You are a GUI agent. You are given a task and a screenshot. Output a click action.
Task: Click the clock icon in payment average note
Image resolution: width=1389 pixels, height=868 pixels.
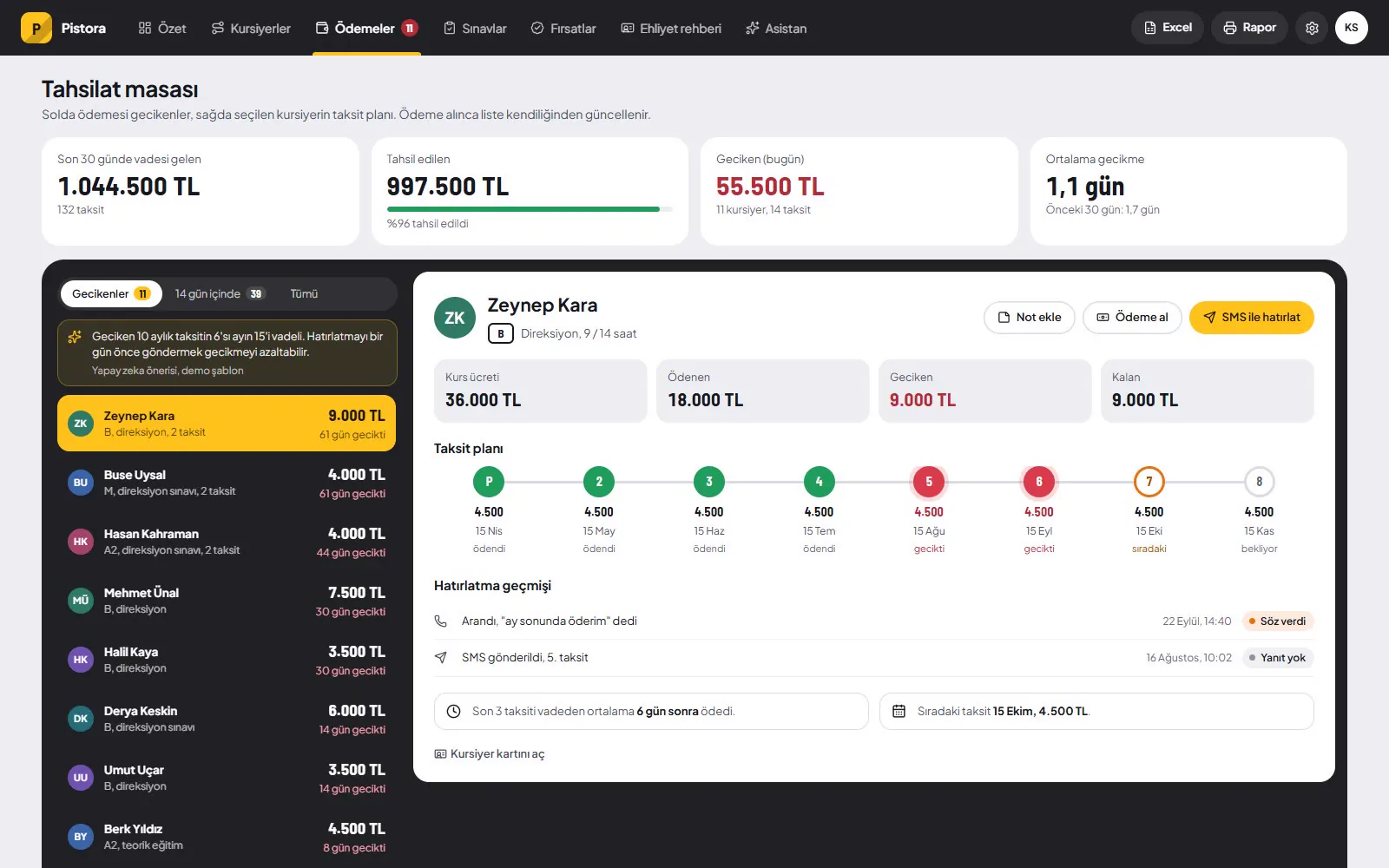[x=453, y=712]
